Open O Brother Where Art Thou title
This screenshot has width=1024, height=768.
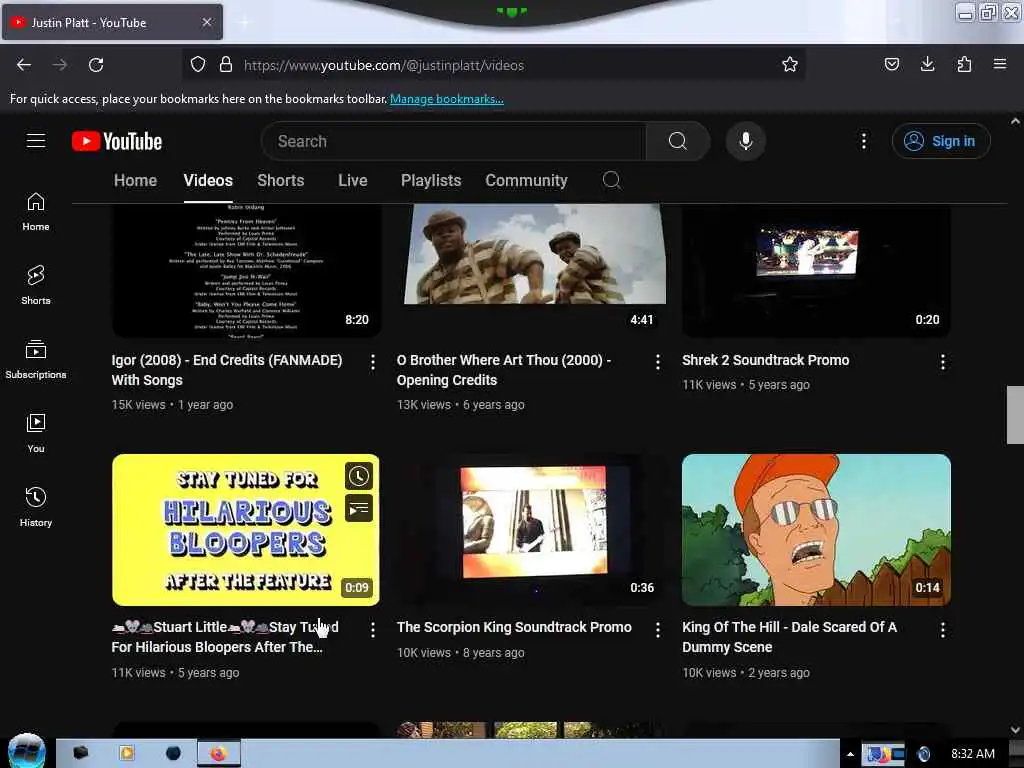click(x=504, y=370)
